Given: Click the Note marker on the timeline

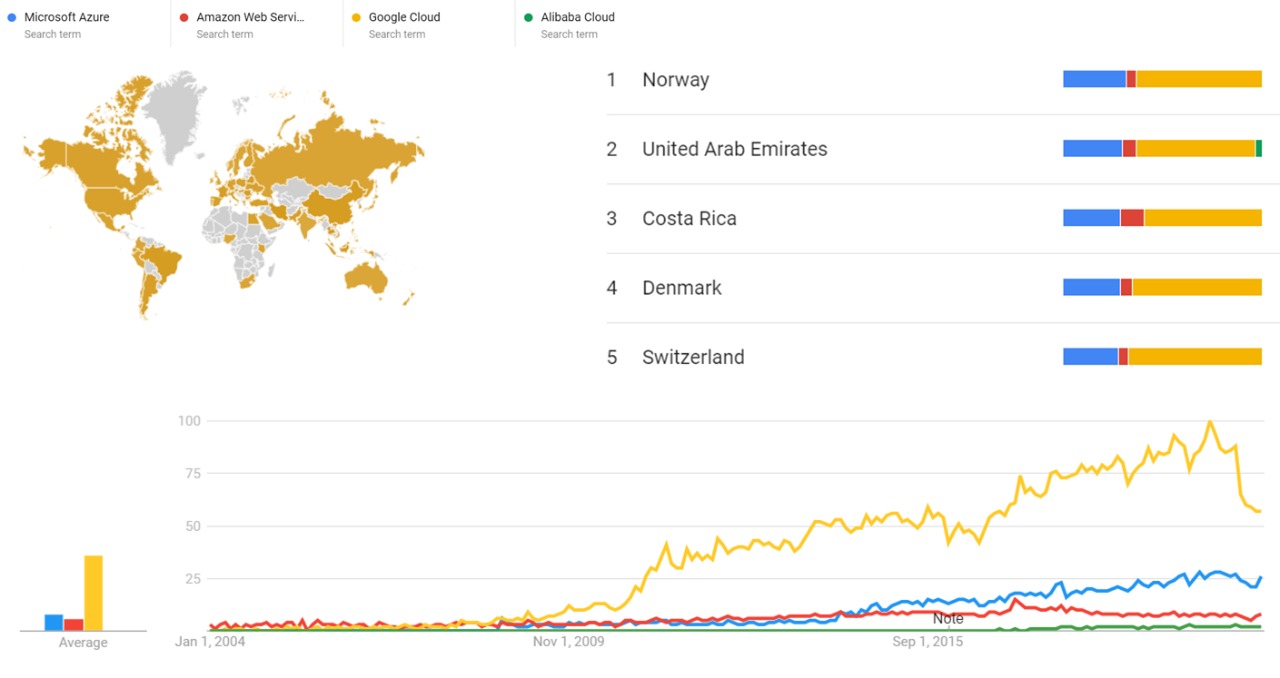Looking at the screenshot, I should click(x=948, y=619).
